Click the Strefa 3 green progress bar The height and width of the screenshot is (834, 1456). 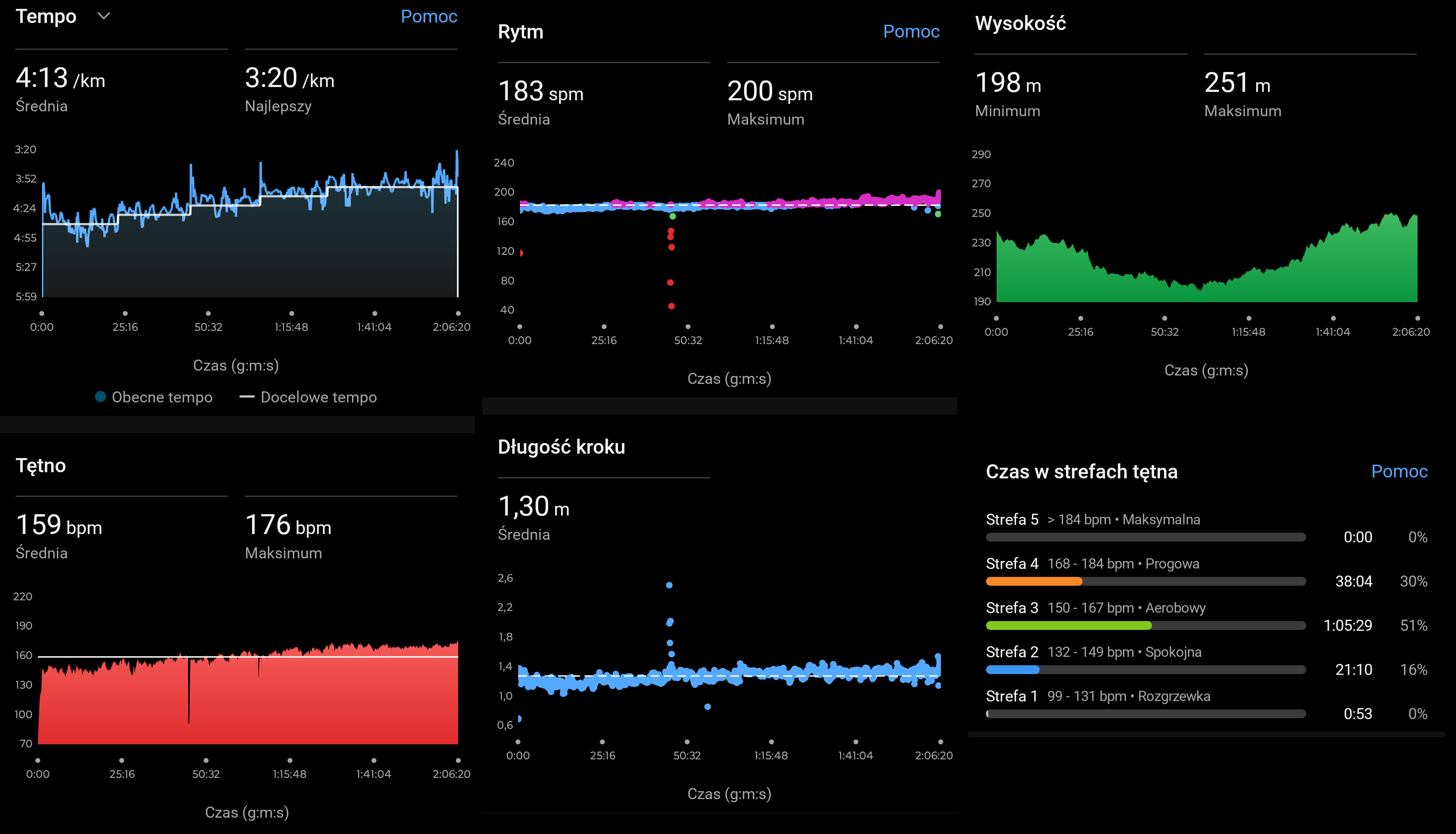click(x=1068, y=625)
